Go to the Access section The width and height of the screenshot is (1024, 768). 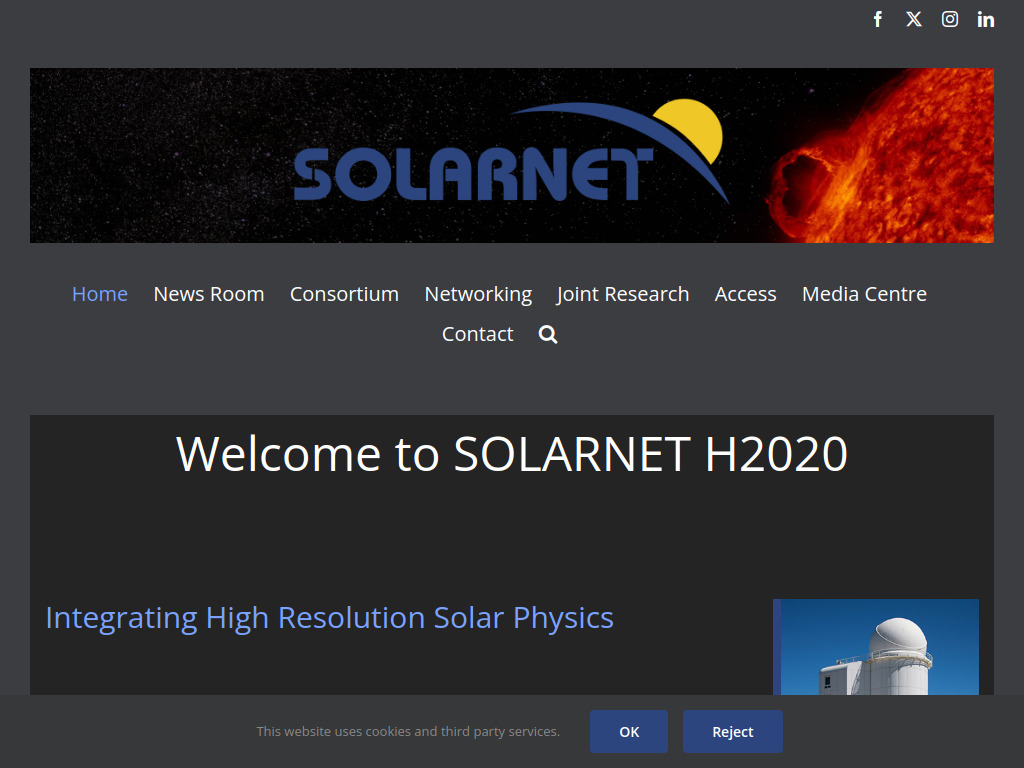[745, 293]
